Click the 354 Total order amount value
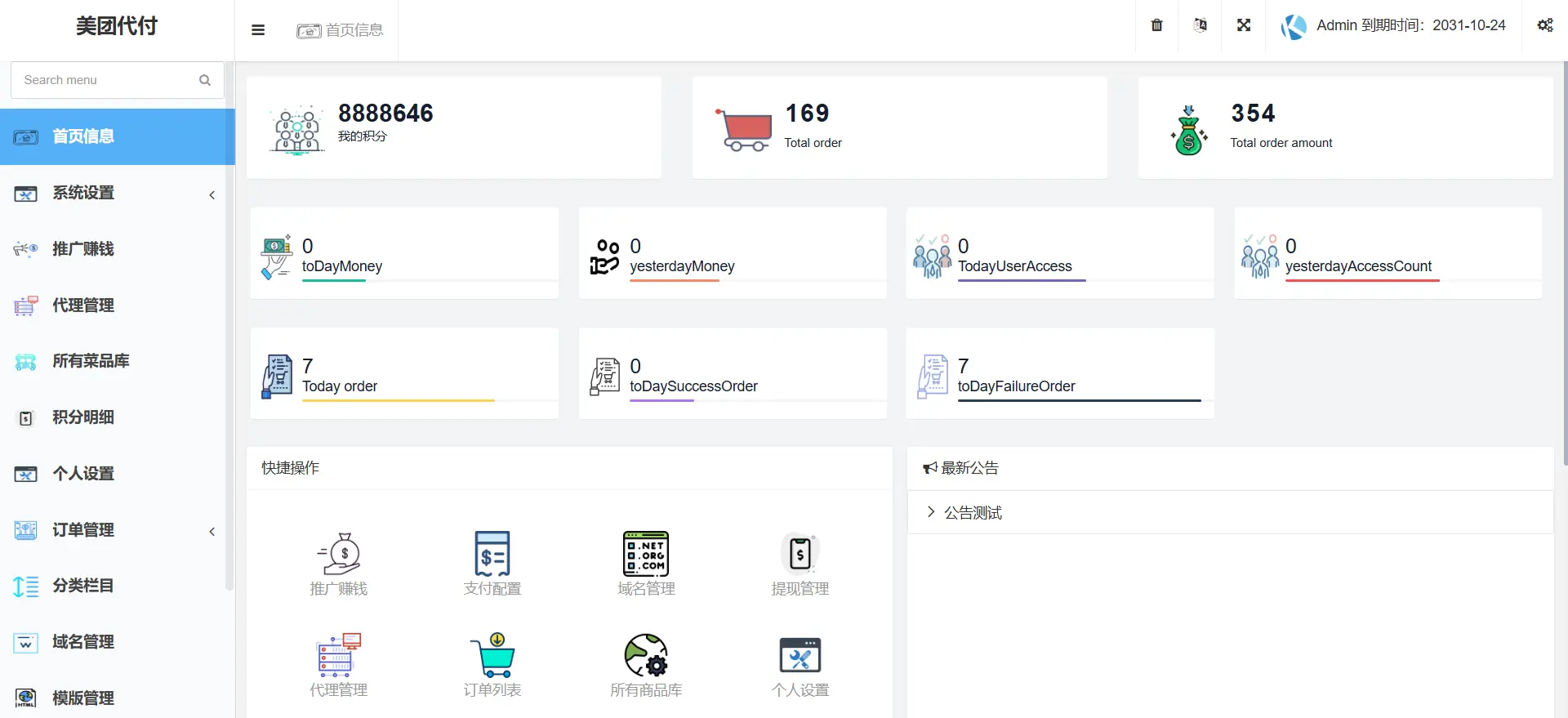 1253,113
